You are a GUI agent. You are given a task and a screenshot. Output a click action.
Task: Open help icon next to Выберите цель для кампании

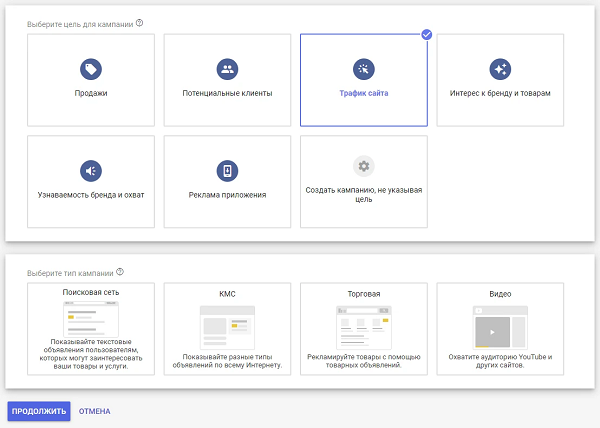(x=140, y=23)
